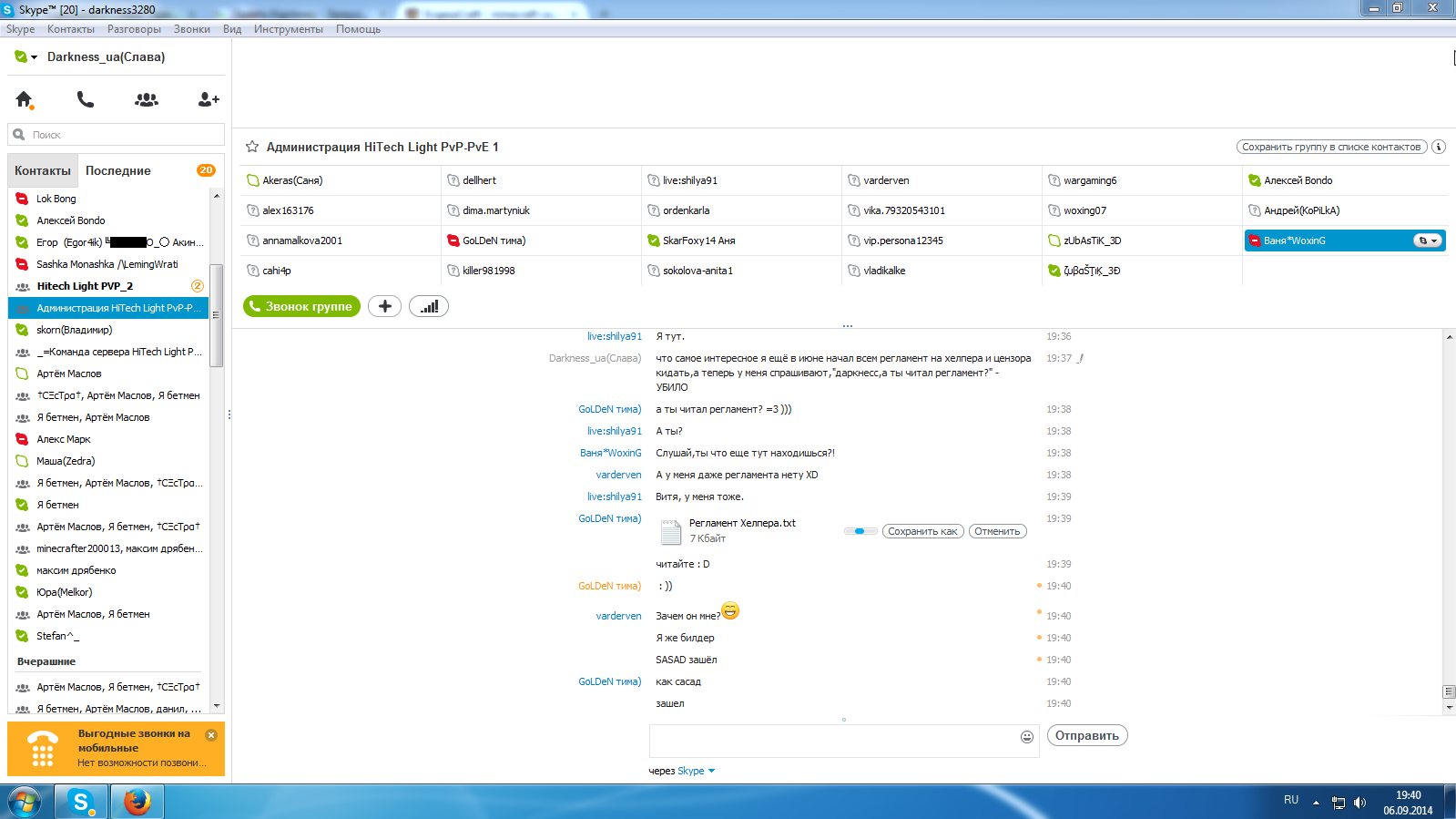
Task: Click sender name live:shilya91 at 19:36
Action: 615,336
